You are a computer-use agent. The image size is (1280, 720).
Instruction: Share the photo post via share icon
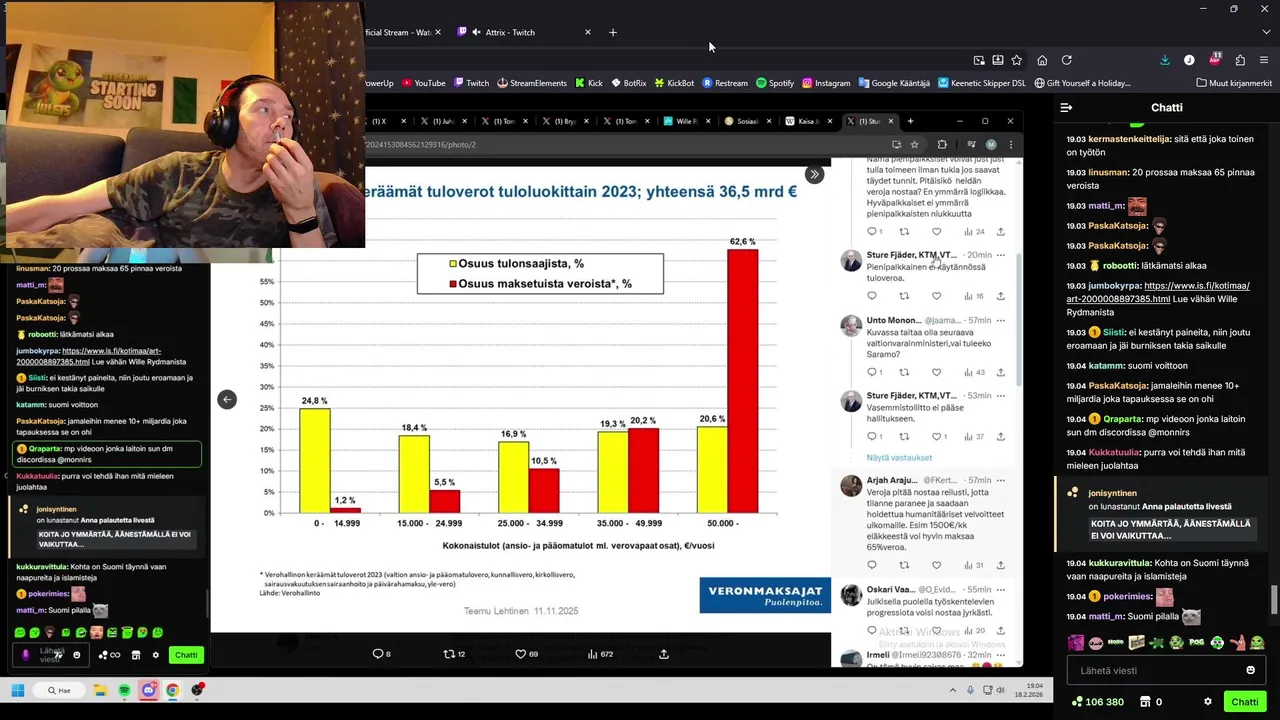[x=664, y=654]
